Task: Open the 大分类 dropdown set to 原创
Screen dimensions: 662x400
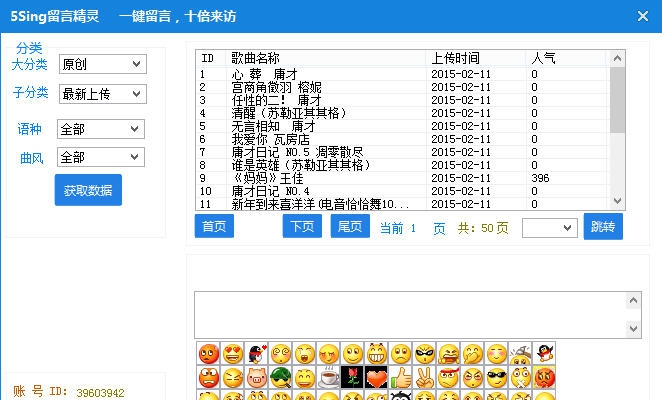Action: click(x=103, y=64)
